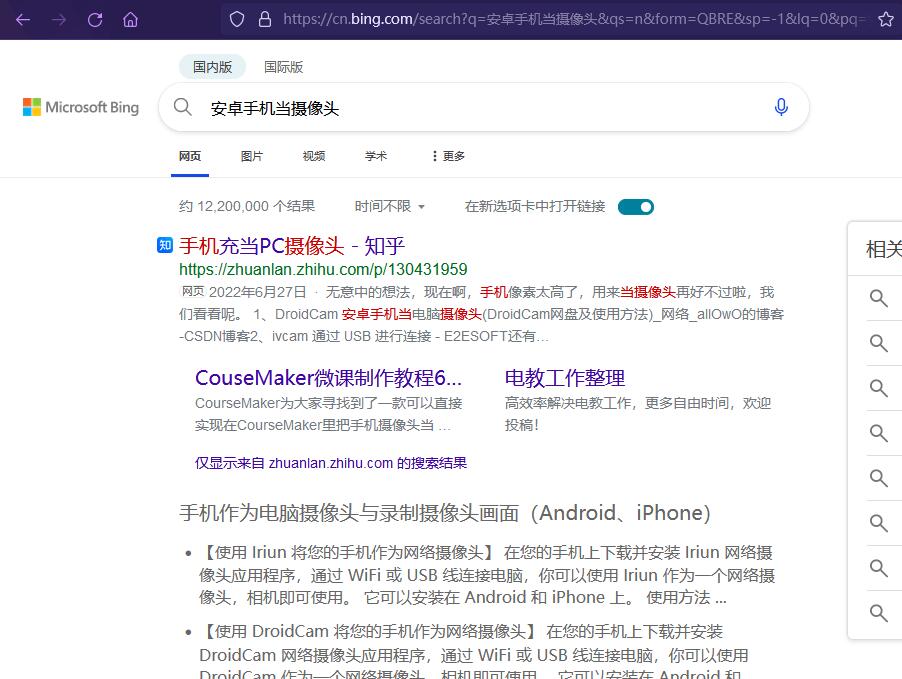The width and height of the screenshot is (902, 679).
Task: Click the 使用 Iriun bullet paragraph
Action: tap(487, 575)
